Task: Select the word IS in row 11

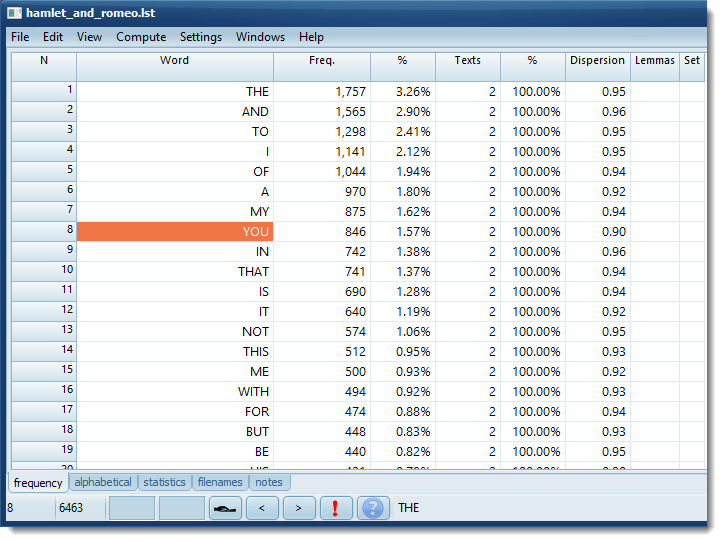Action: [x=264, y=292]
